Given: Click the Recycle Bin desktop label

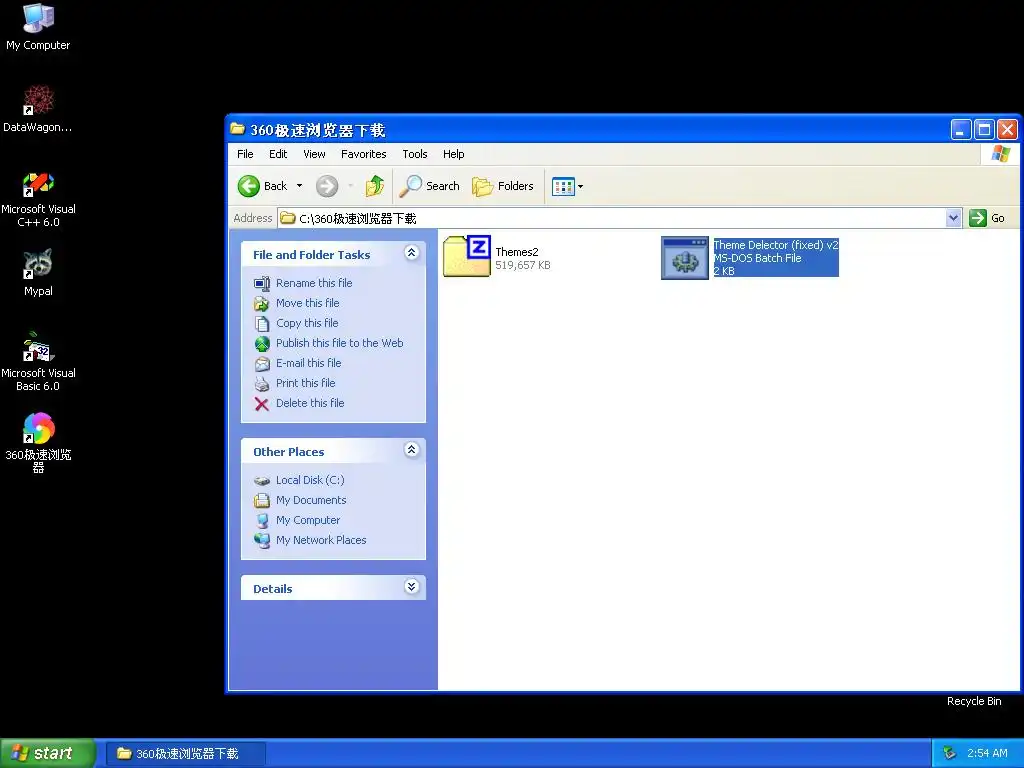Looking at the screenshot, I should 974,701.
